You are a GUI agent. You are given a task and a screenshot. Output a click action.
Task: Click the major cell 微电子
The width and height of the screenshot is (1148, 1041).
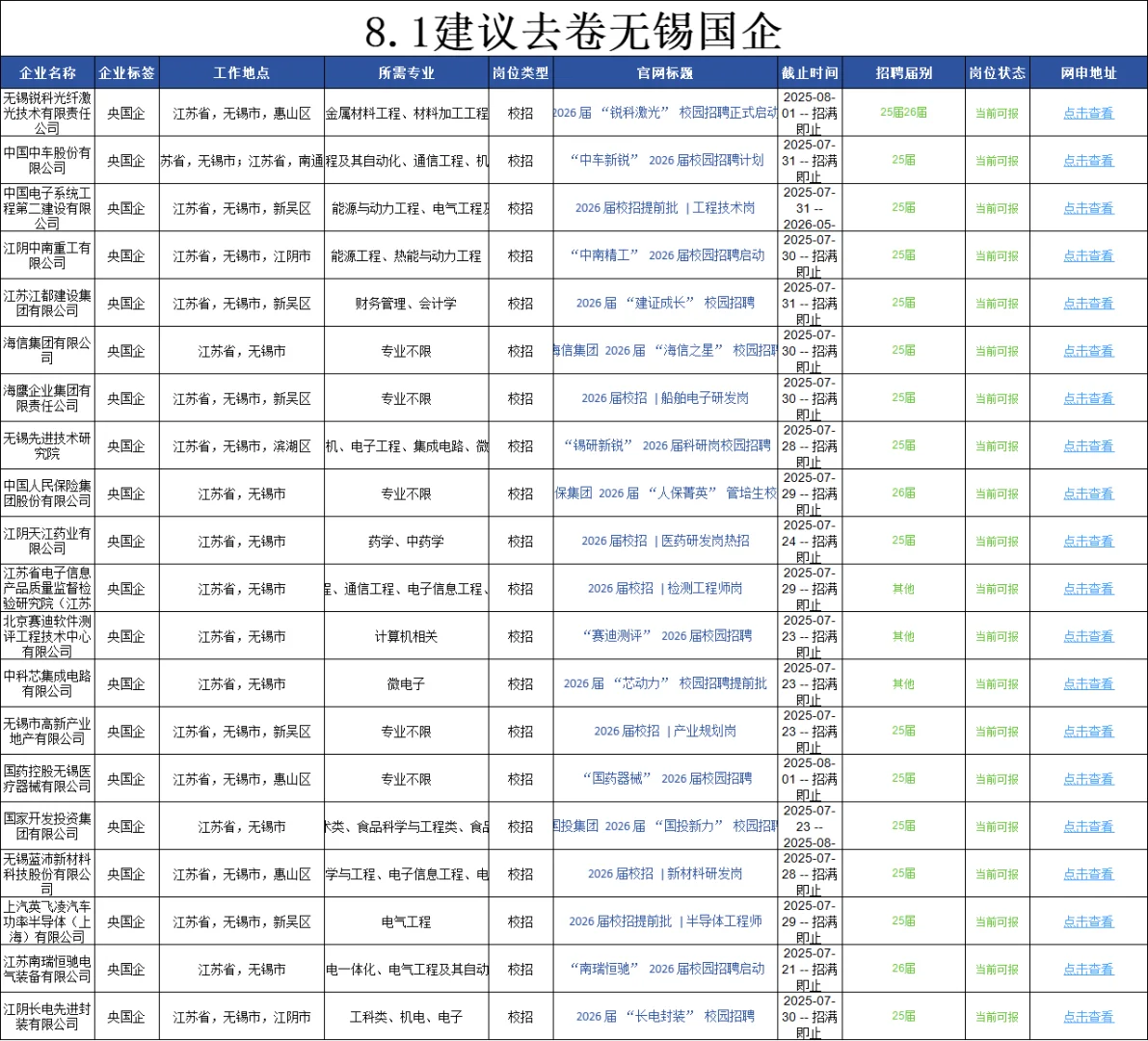click(x=407, y=683)
